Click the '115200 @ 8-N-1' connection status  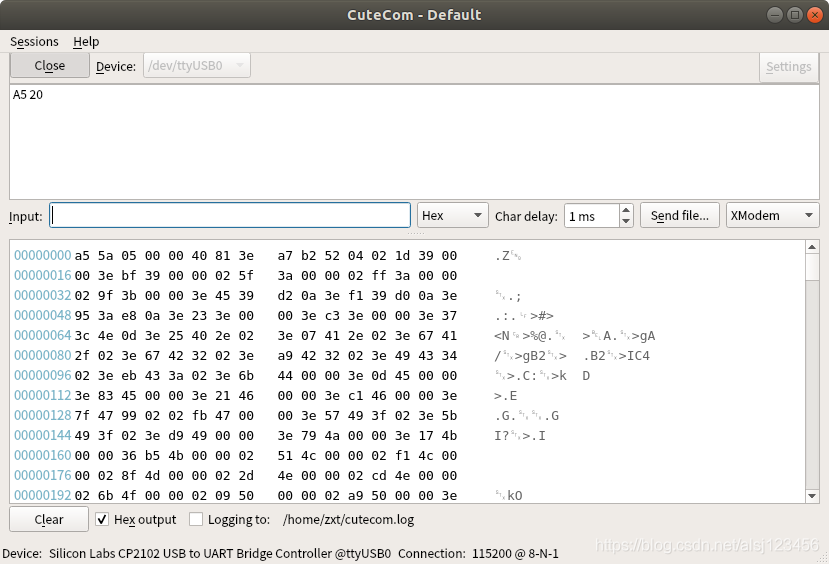tap(515, 553)
